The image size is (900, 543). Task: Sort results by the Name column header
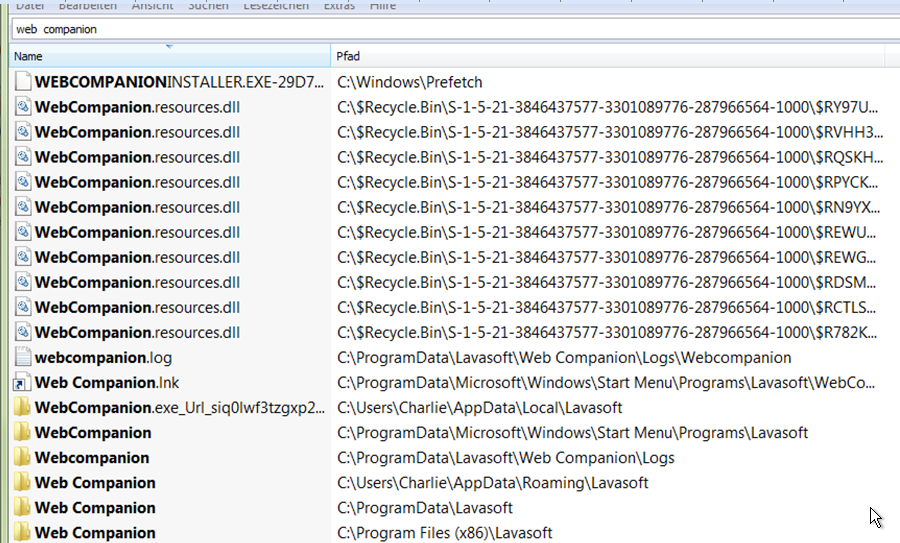pos(170,56)
